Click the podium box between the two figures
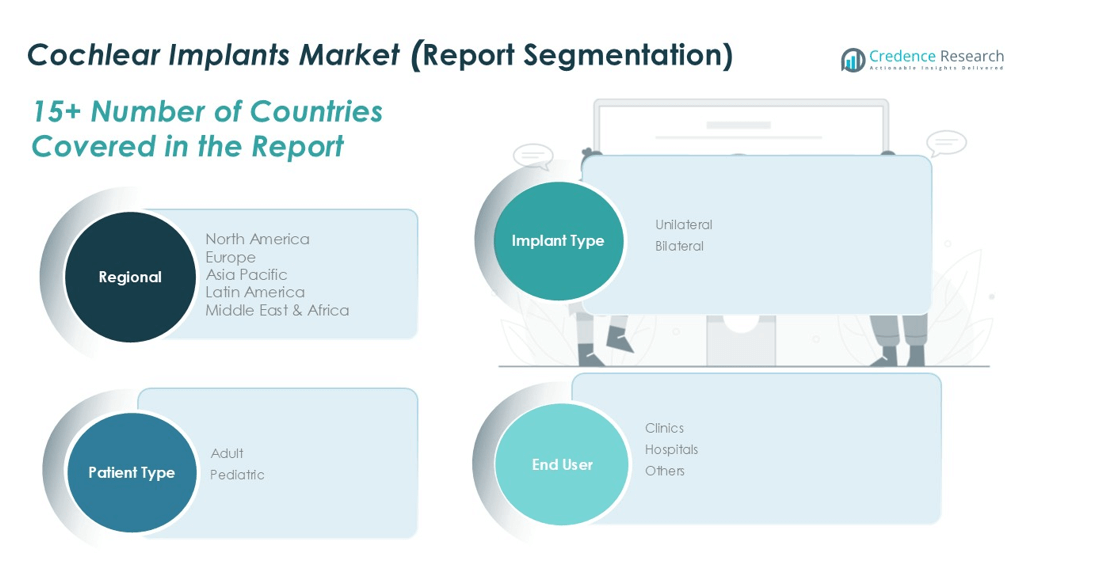 point(742,338)
